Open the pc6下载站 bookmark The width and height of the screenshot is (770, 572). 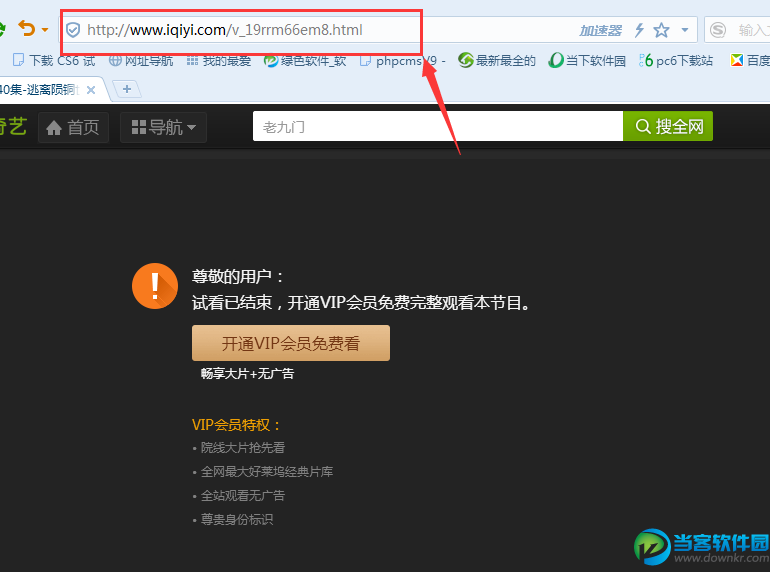tap(675, 60)
